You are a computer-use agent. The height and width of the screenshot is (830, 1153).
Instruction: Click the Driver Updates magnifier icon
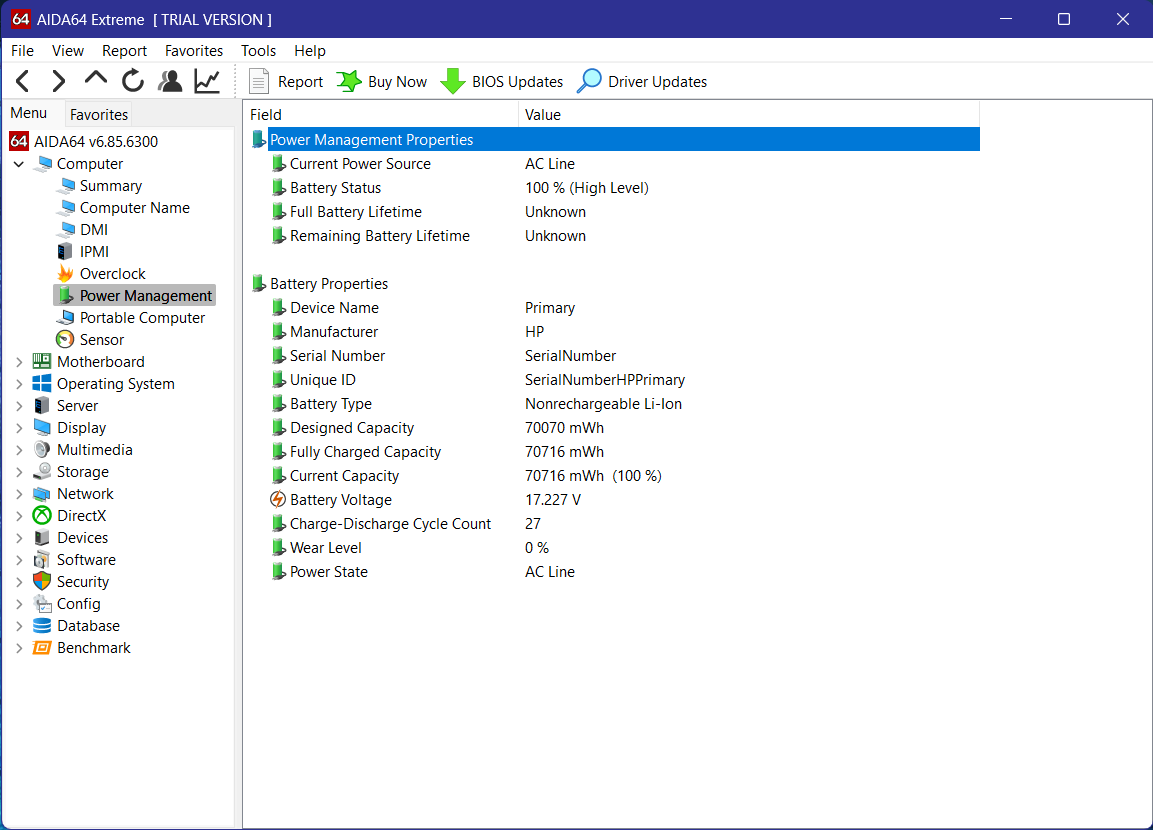[589, 81]
